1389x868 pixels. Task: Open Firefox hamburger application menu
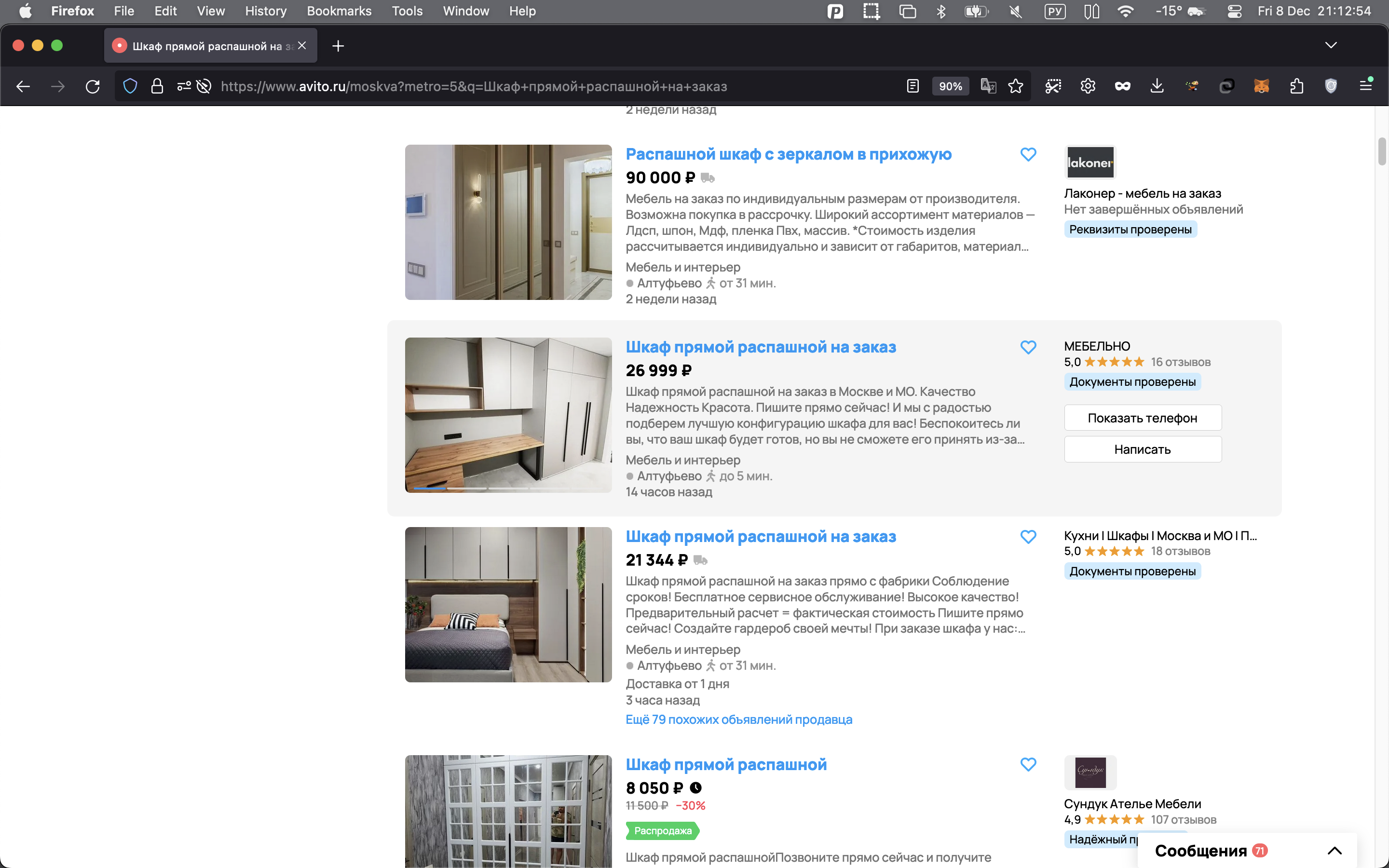1365,86
